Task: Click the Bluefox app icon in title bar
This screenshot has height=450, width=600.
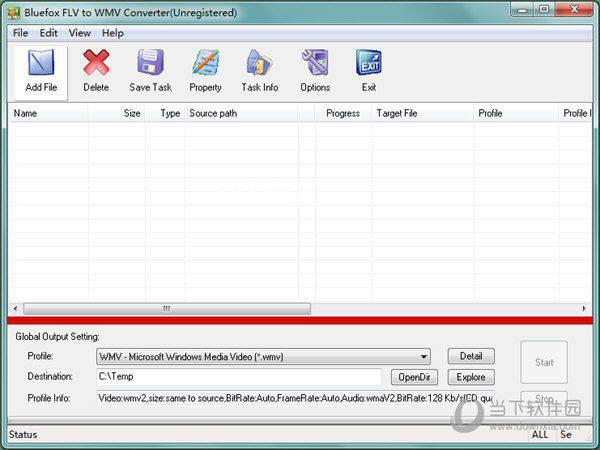Action: tap(14, 13)
